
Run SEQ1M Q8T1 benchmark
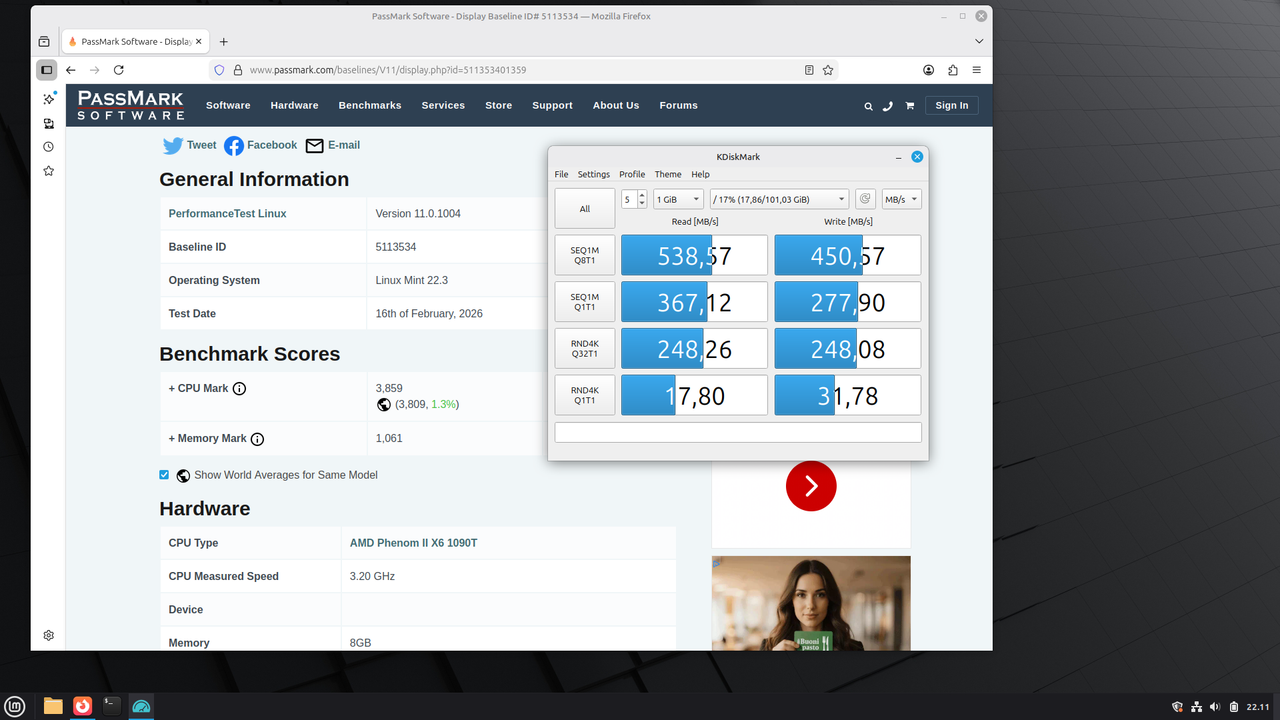pos(585,255)
